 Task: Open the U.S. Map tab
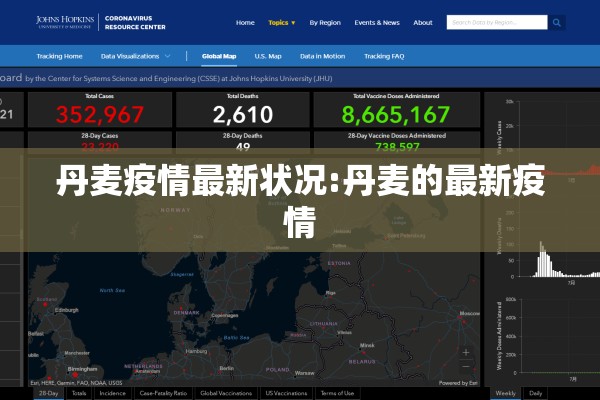pos(268,56)
